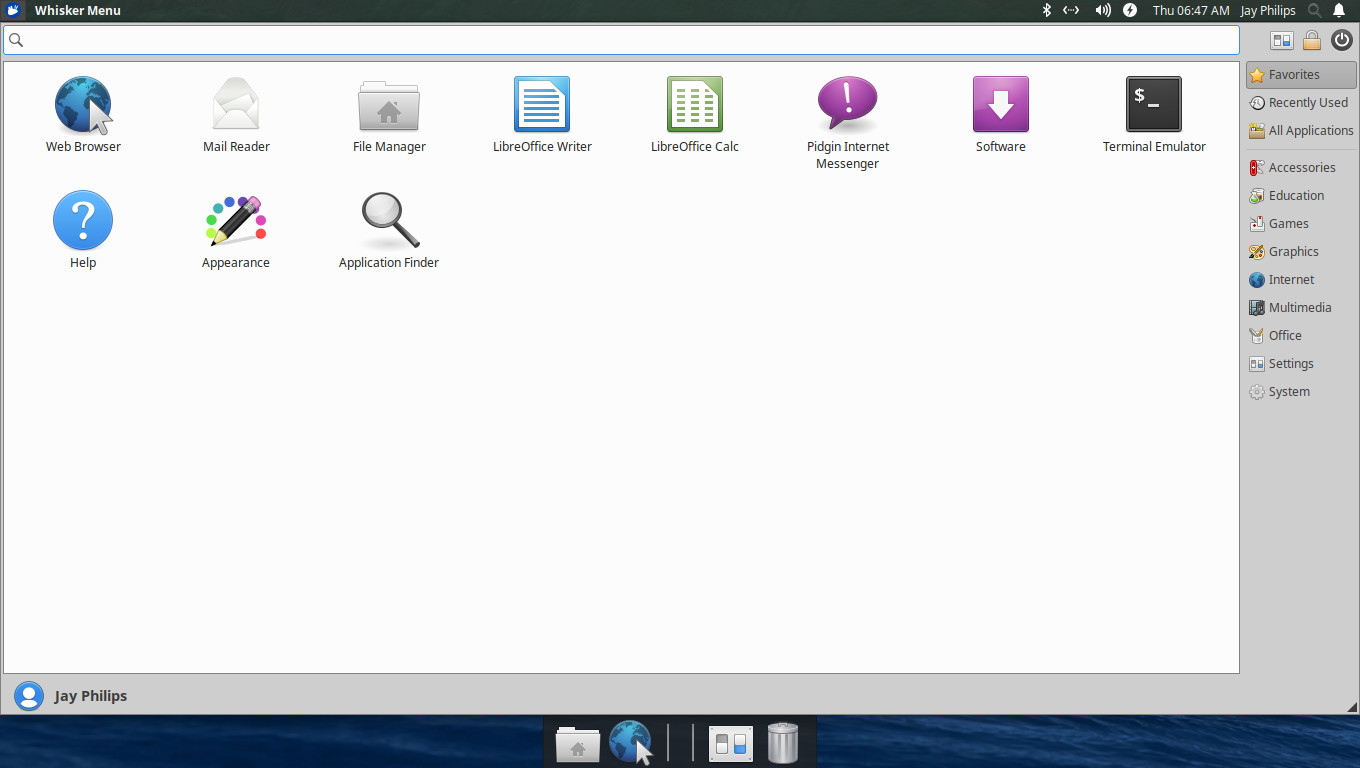
Task: Open the volume indicator in panel
Action: (x=1103, y=10)
